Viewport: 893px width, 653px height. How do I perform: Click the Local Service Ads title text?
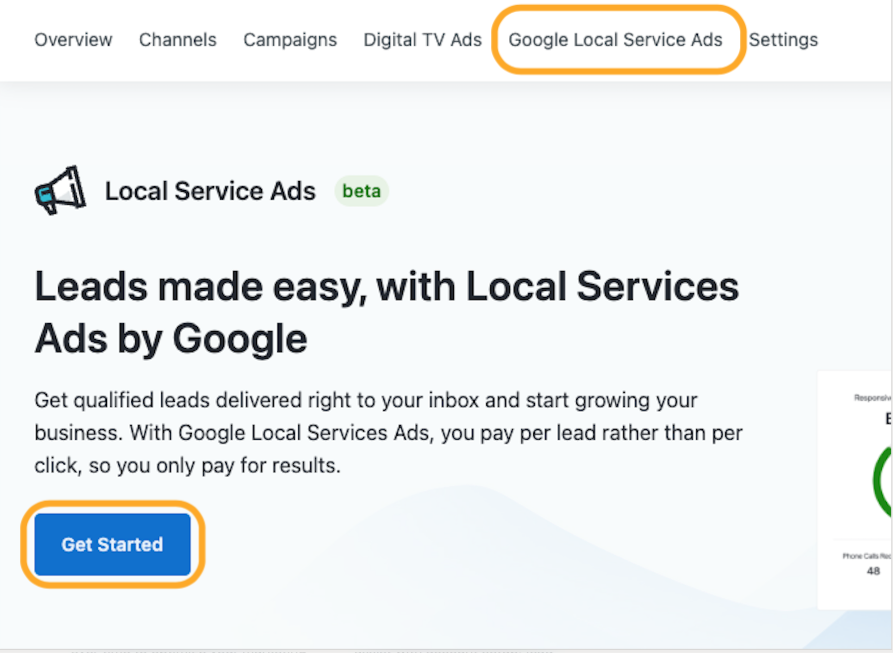click(210, 191)
